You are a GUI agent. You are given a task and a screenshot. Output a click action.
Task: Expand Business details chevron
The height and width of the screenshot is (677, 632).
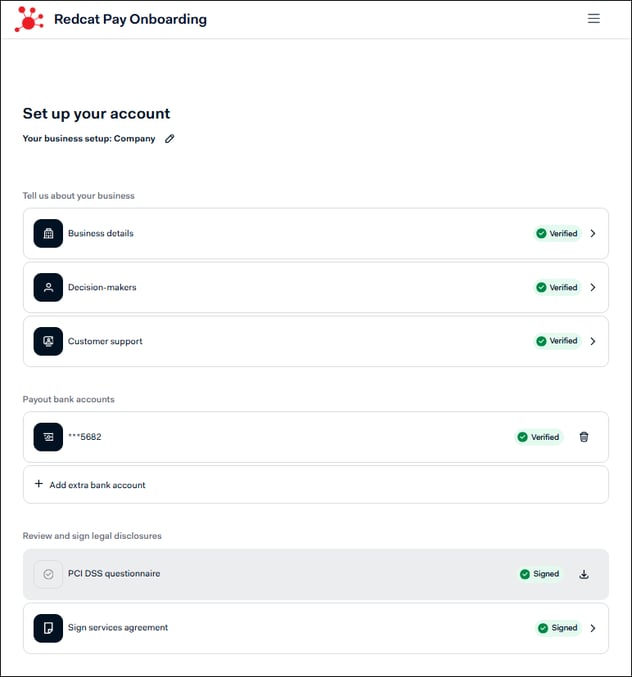[593, 233]
